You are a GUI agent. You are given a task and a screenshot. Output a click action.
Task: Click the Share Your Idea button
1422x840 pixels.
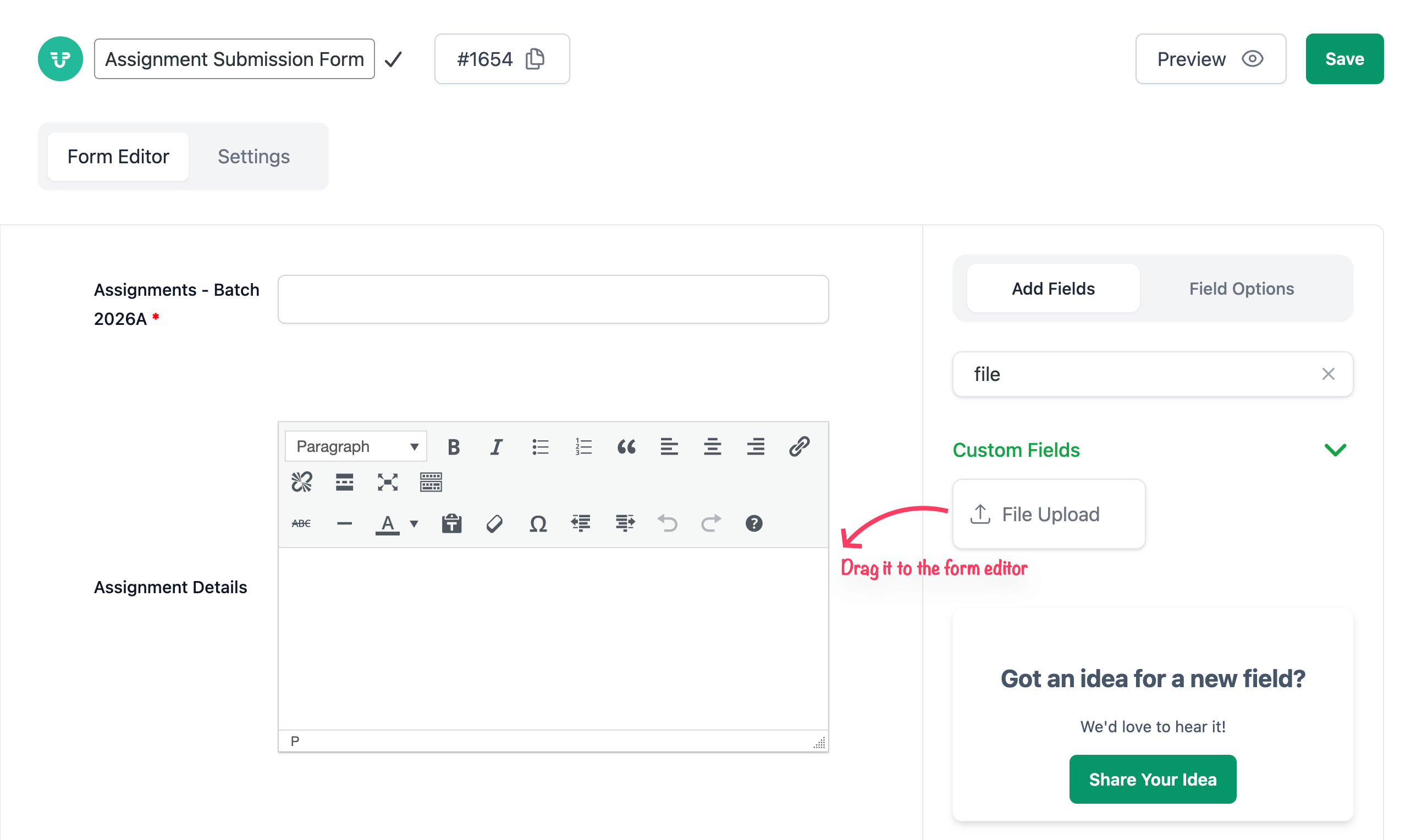(x=1153, y=779)
